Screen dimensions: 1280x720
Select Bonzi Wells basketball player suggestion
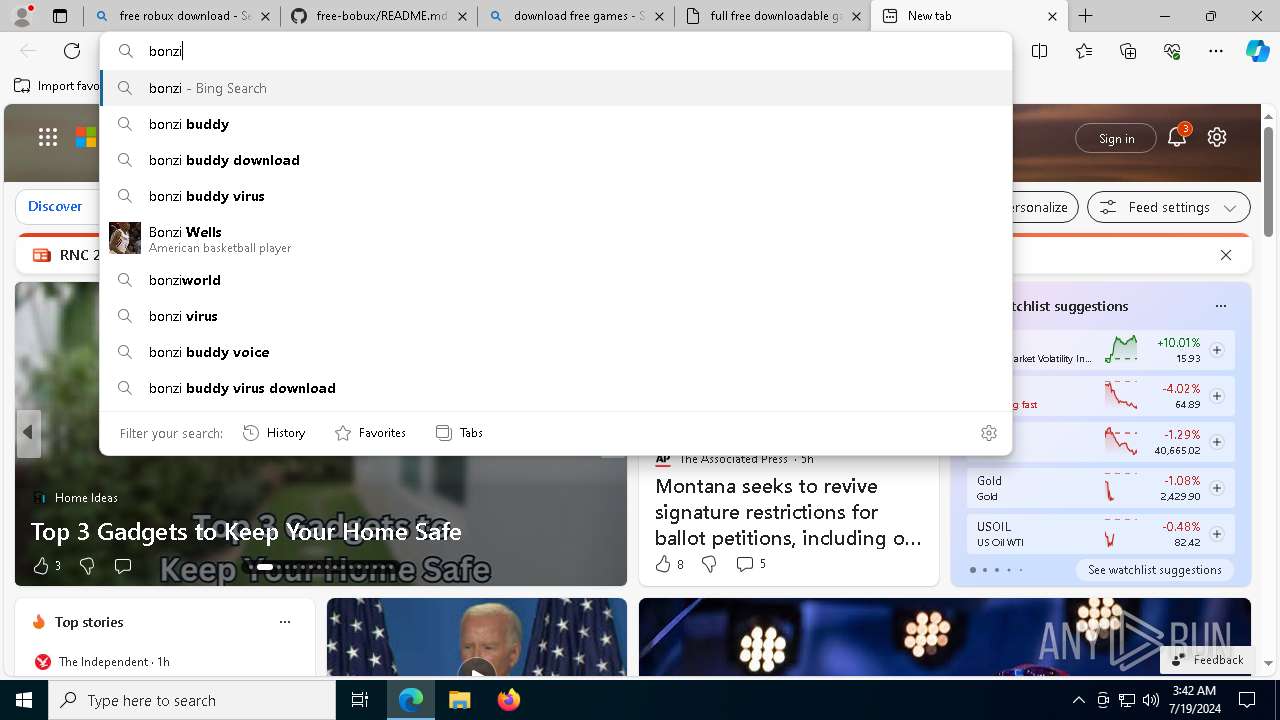pos(556,238)
